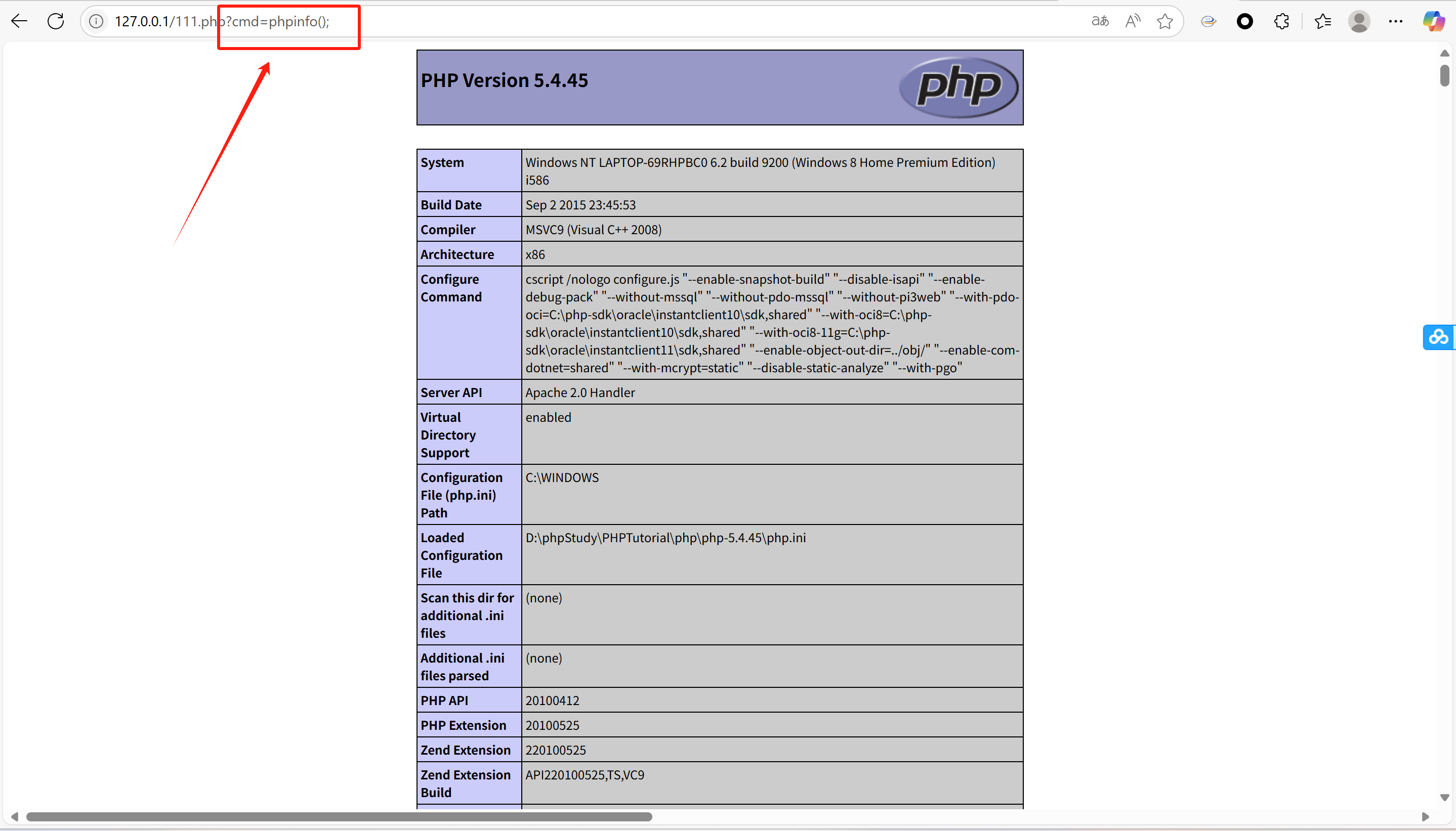This screenshot has width=1456, height=831.
Task: Open the translate page icon
Action: tap(1100, 22)
